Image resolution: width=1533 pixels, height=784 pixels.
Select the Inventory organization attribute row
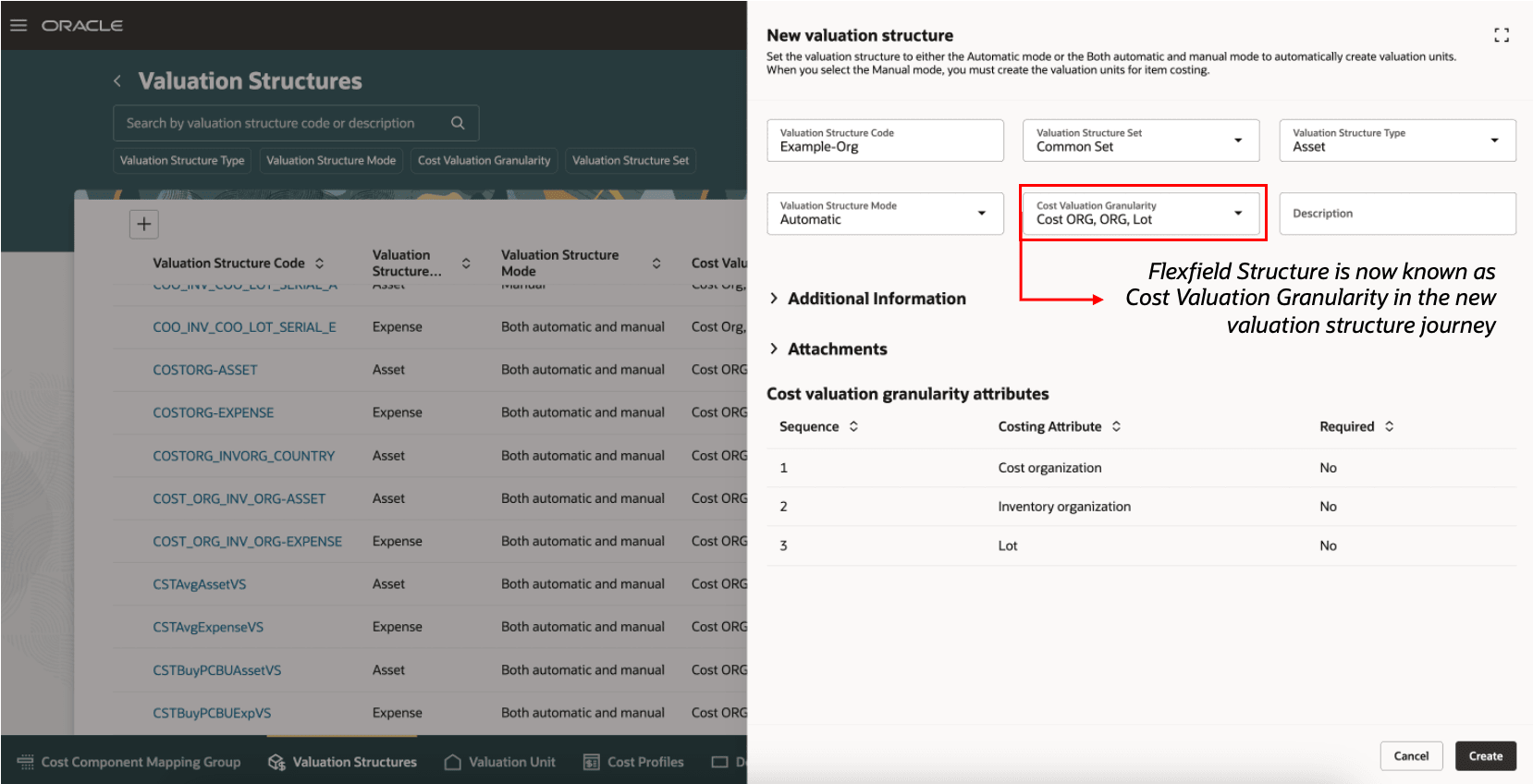click(x=1141, y=507)
